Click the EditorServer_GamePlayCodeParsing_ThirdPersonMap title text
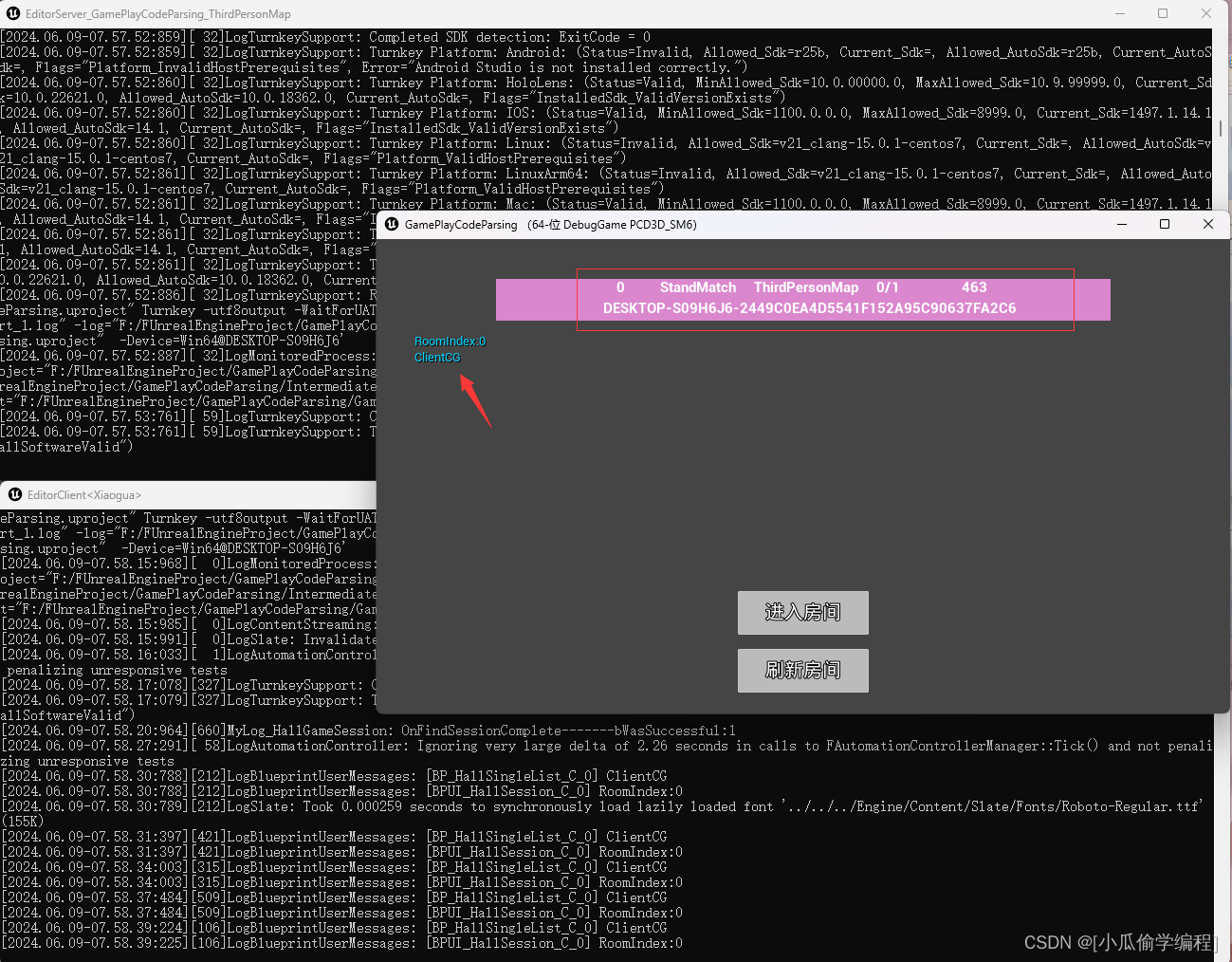The width and height of the screenshot is (1232, 962). coord(158,14)
